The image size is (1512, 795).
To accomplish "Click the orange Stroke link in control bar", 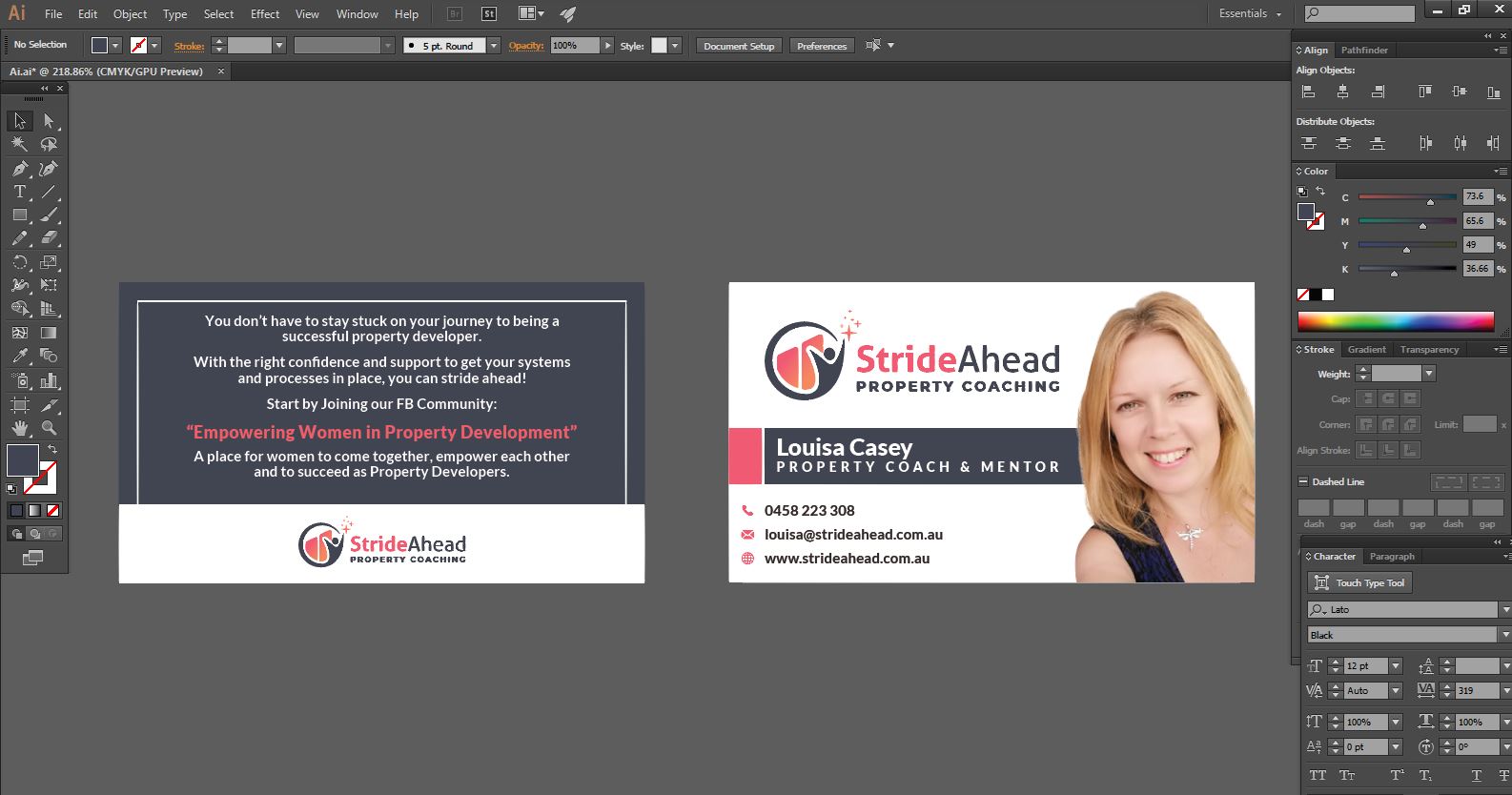I will [x=189, y=46].
